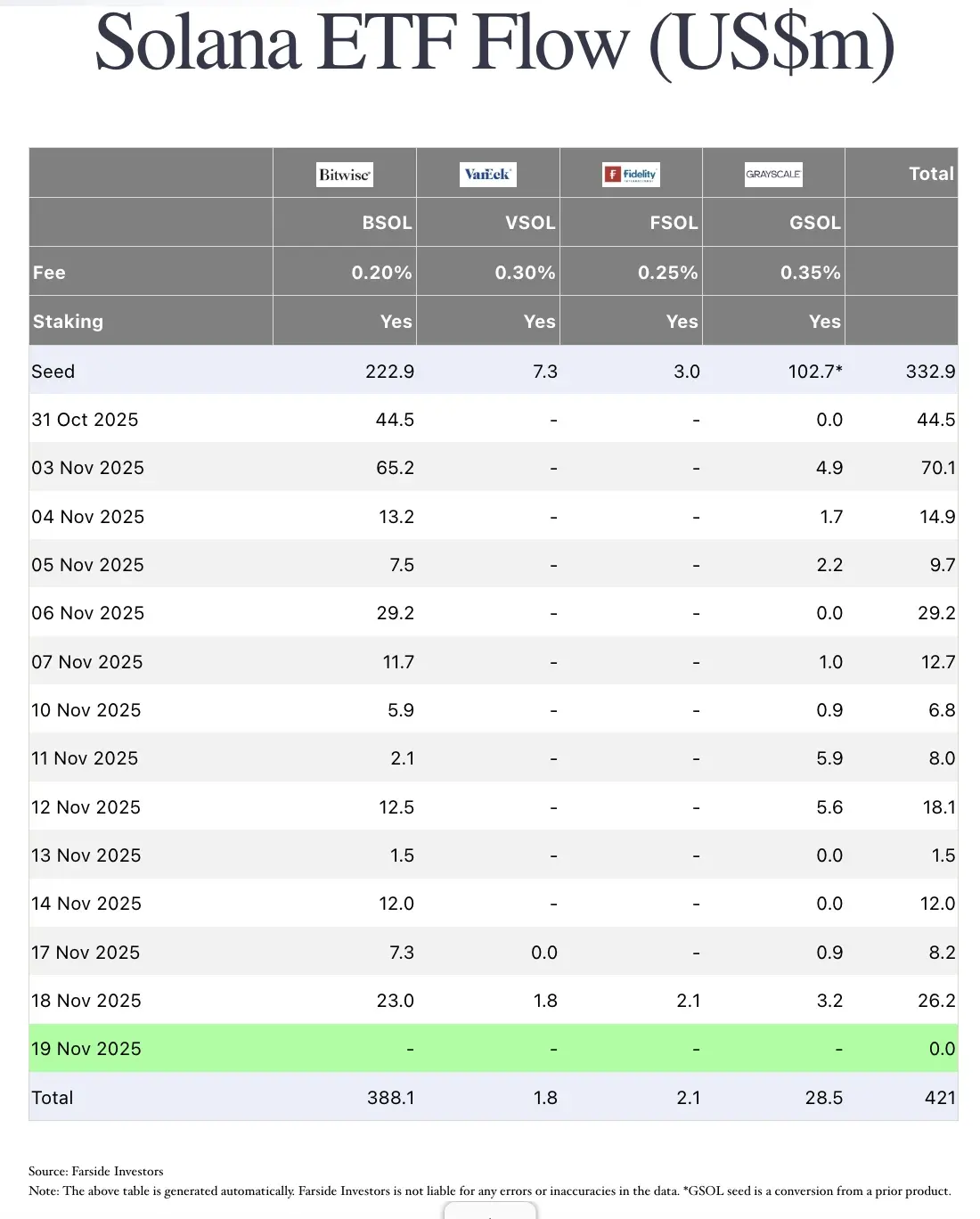Click the grand total value 421
980x1219 pixels.
[940, 1098]
